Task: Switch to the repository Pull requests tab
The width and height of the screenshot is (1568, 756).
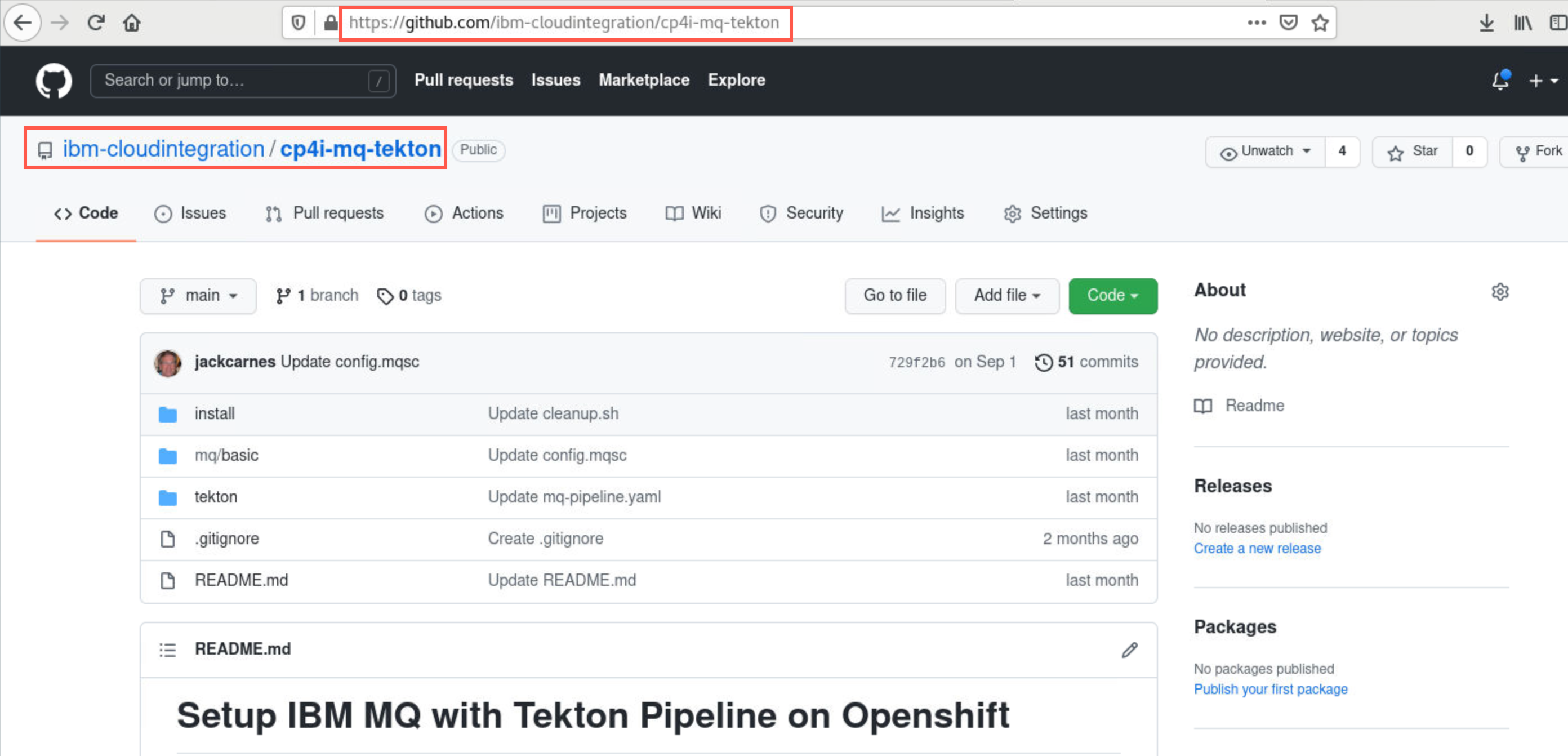Action: 324,213
